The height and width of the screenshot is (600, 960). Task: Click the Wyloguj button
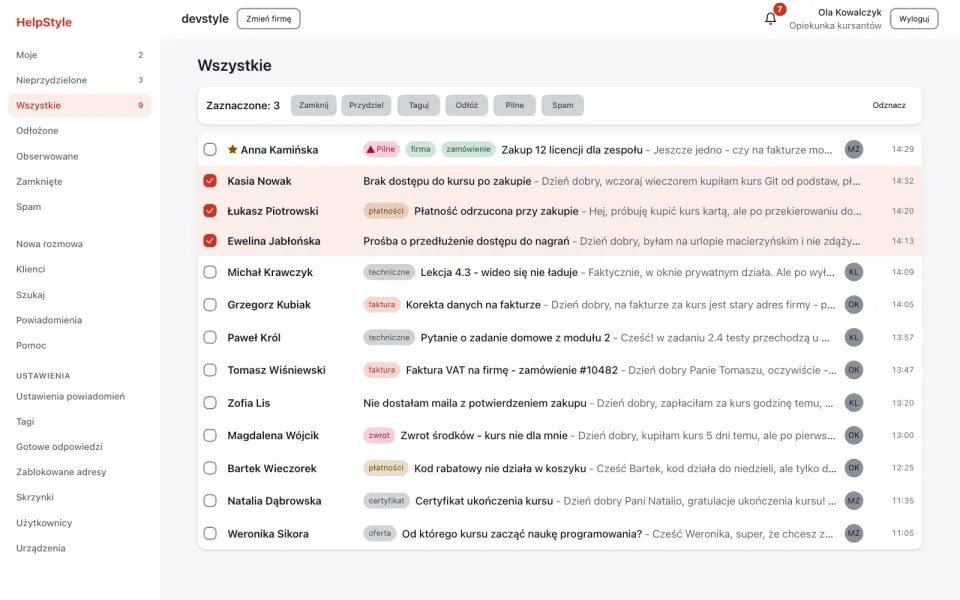[x=914, y=18]
